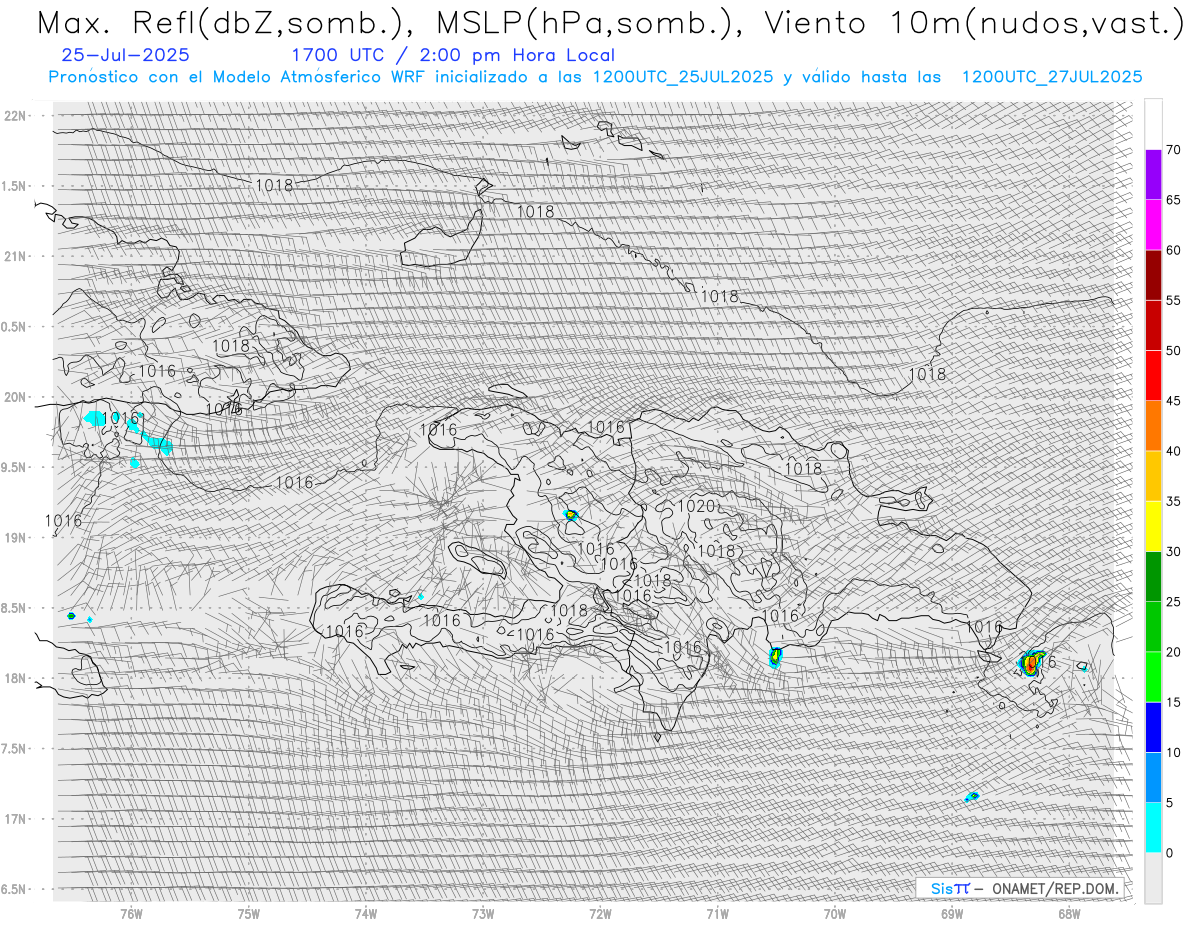The height and width of the screenshot is (927, 1200).
Task: Click the ONAMET/REP.DOM. credit label
Action: (x=1053, y=888)
